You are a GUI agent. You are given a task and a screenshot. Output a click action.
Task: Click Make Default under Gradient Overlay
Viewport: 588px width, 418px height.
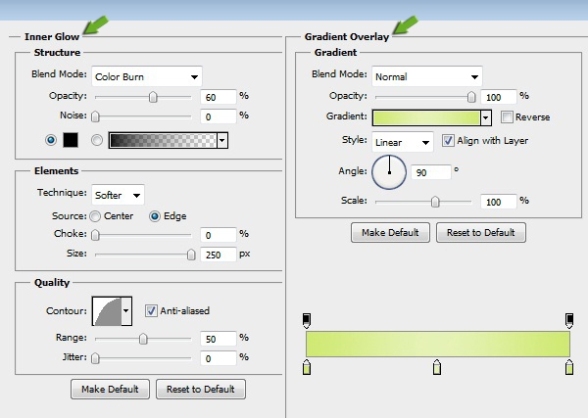(x=390, y=232)
